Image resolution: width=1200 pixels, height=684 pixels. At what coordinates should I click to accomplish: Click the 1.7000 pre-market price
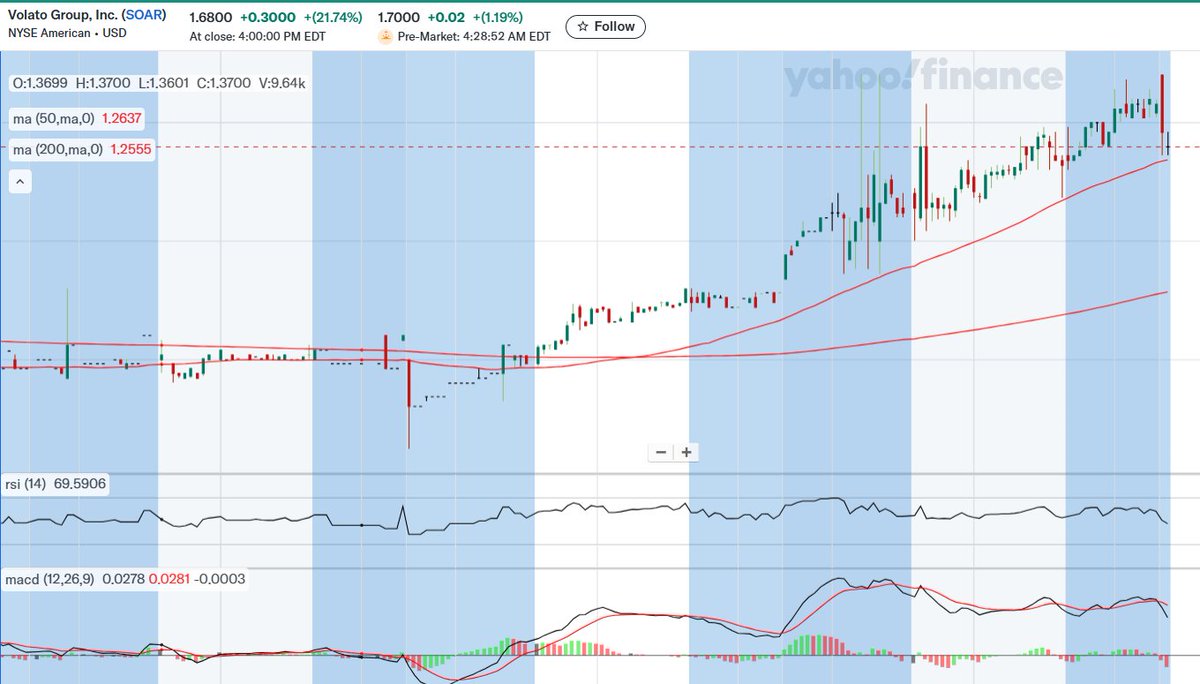(x=399, y=17)
